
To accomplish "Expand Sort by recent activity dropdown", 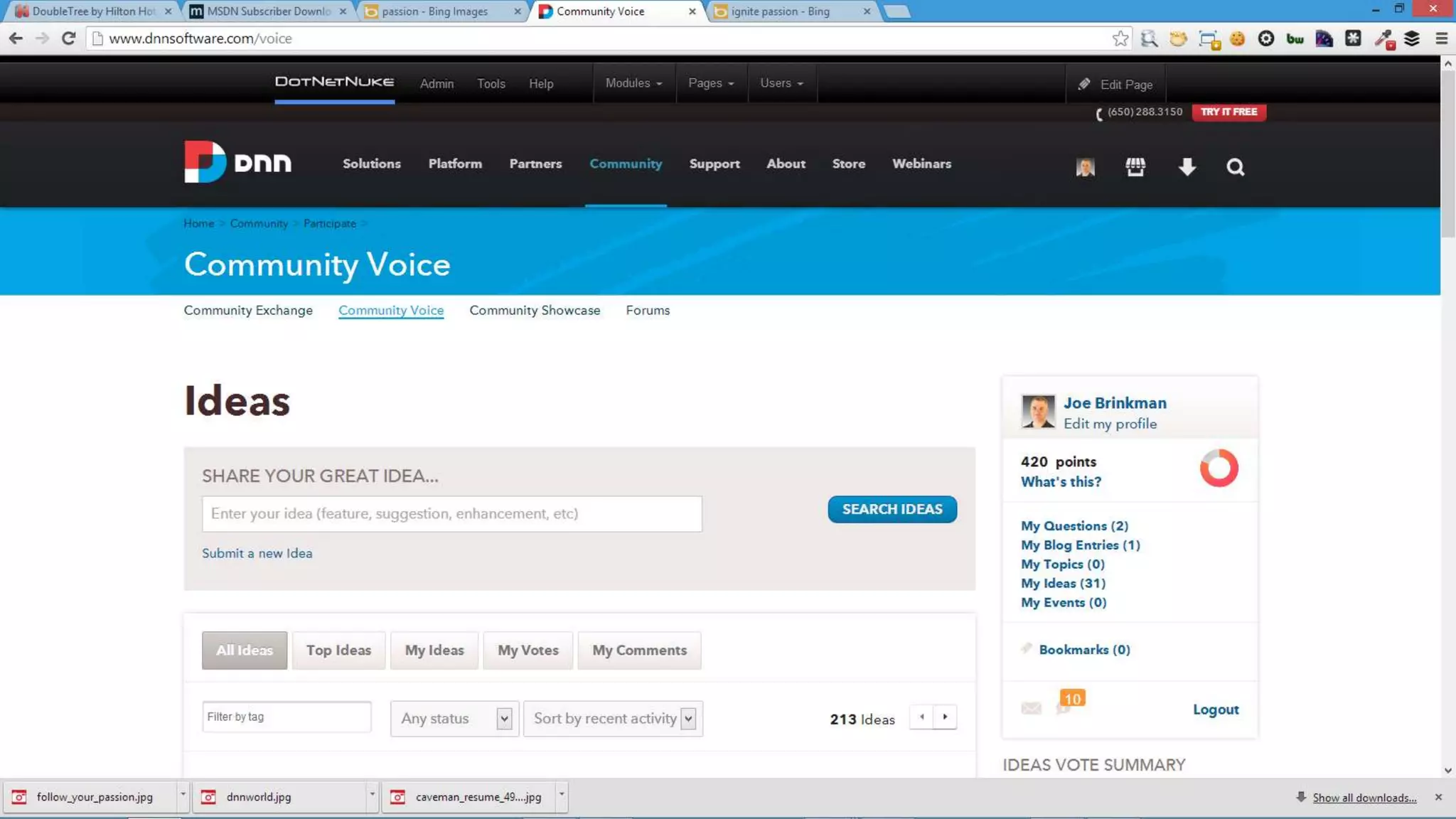I will (x=613, y=718).
